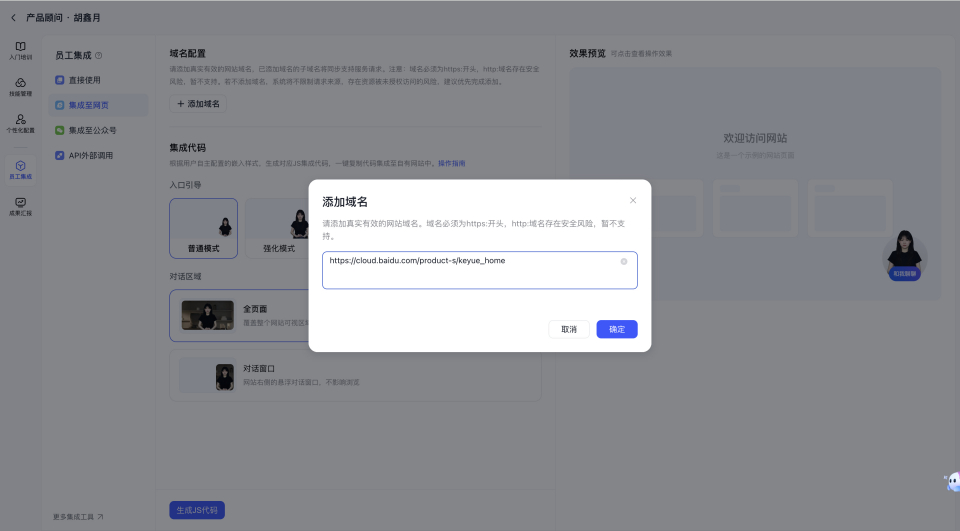
Task: Select the 集成至公众号 menu item
Action: pyautogui.click(x=92, y=130)
